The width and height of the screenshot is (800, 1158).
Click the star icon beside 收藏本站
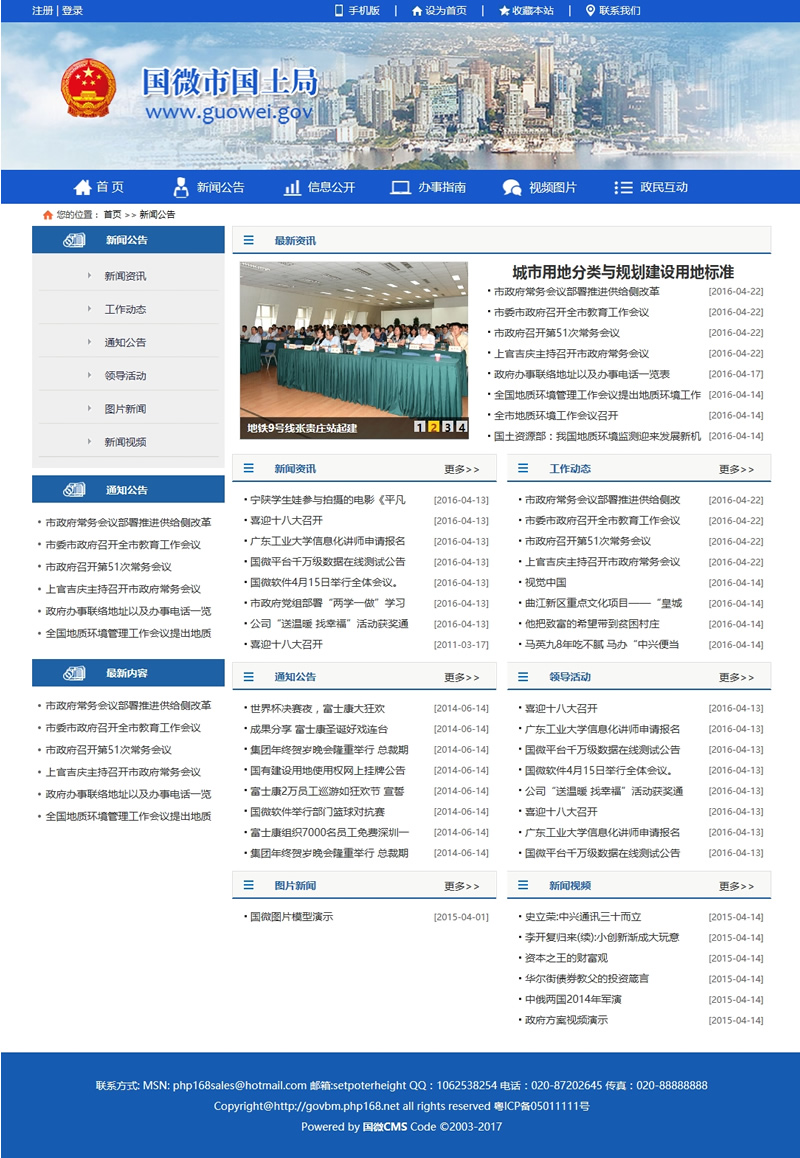tap(504, 10)
